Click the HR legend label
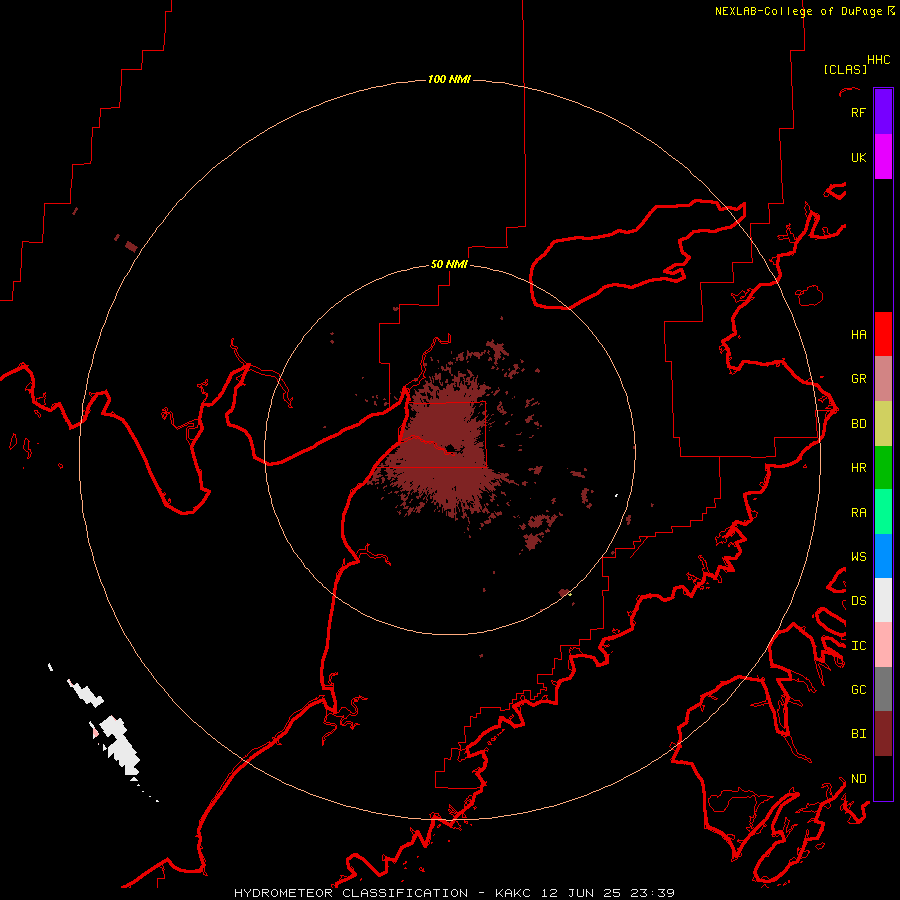 [858, 468]
